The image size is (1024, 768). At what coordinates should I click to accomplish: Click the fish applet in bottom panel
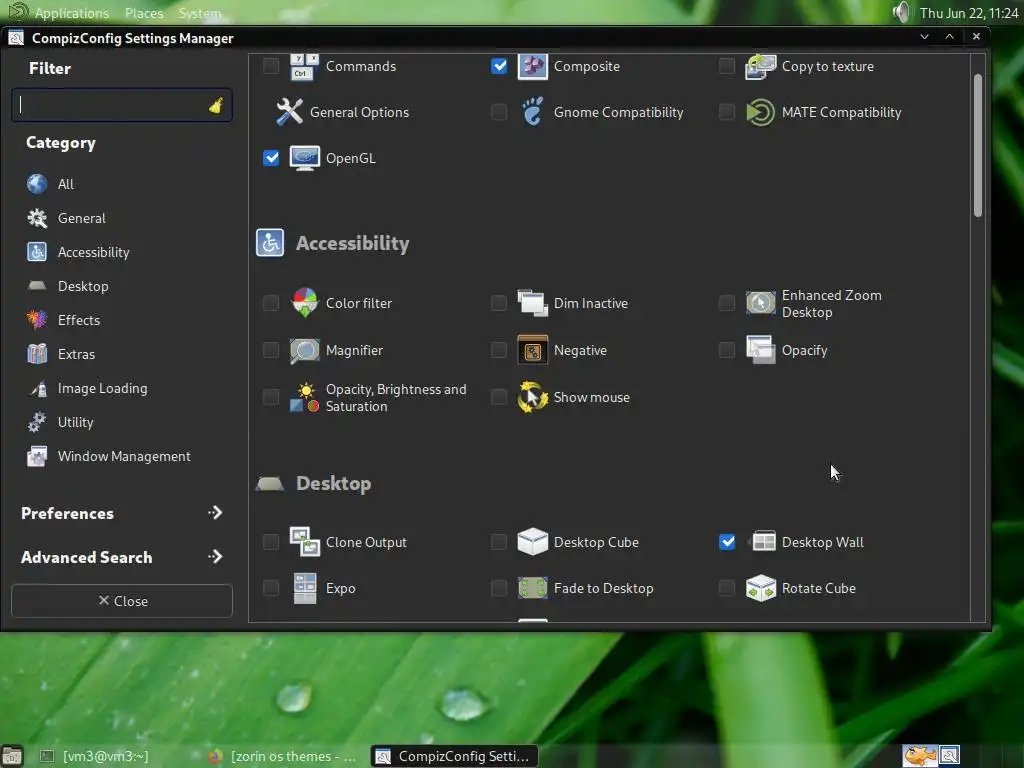coord(920,756)
